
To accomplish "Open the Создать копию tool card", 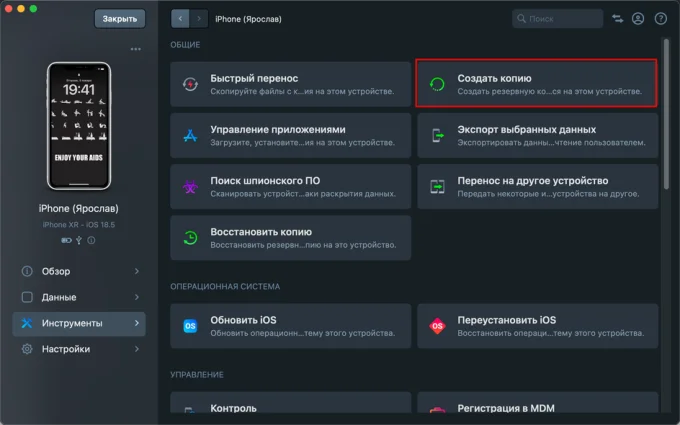I will pos(536,83).
